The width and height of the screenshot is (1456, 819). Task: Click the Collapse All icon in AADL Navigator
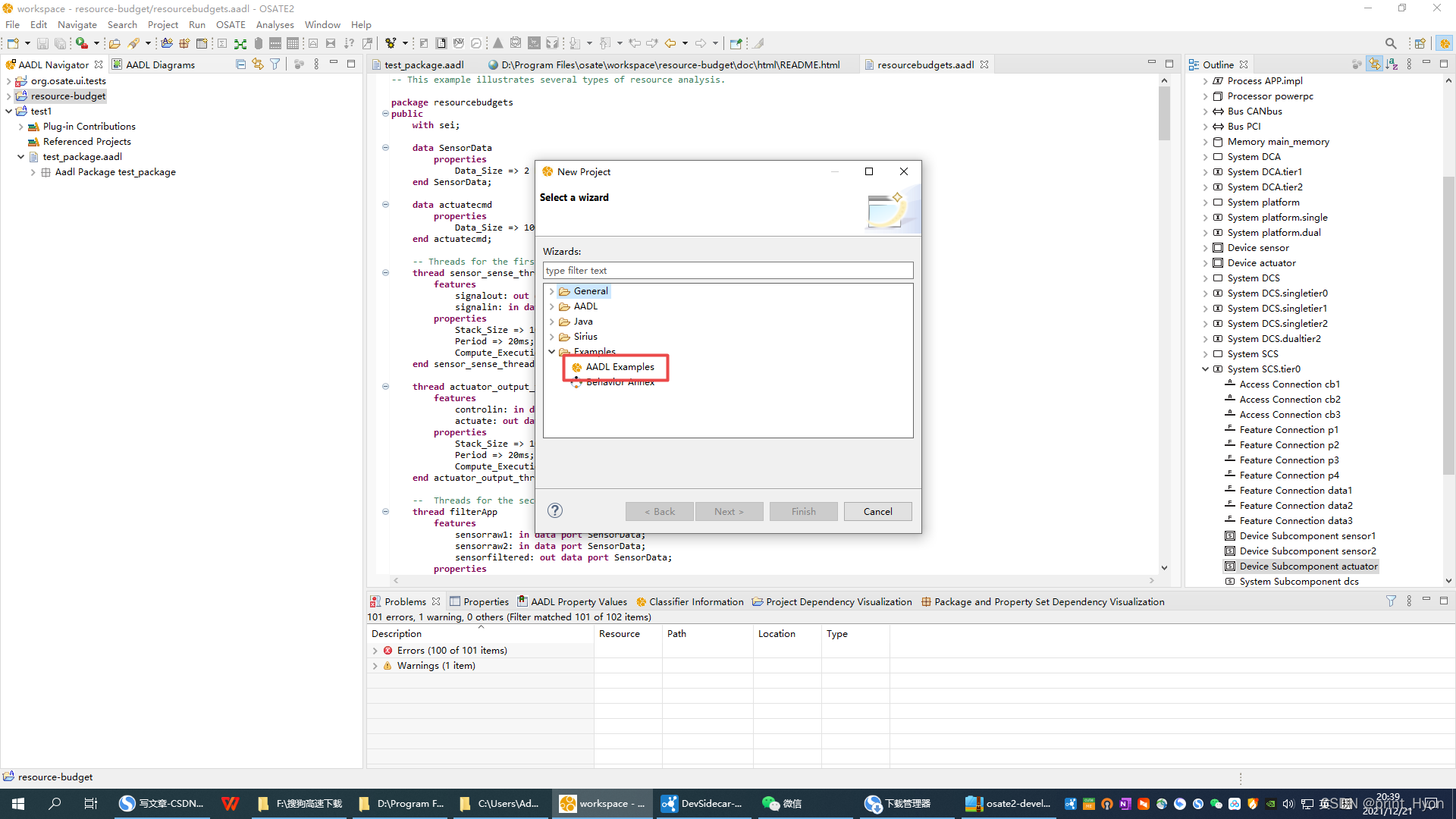coord(240,64)
